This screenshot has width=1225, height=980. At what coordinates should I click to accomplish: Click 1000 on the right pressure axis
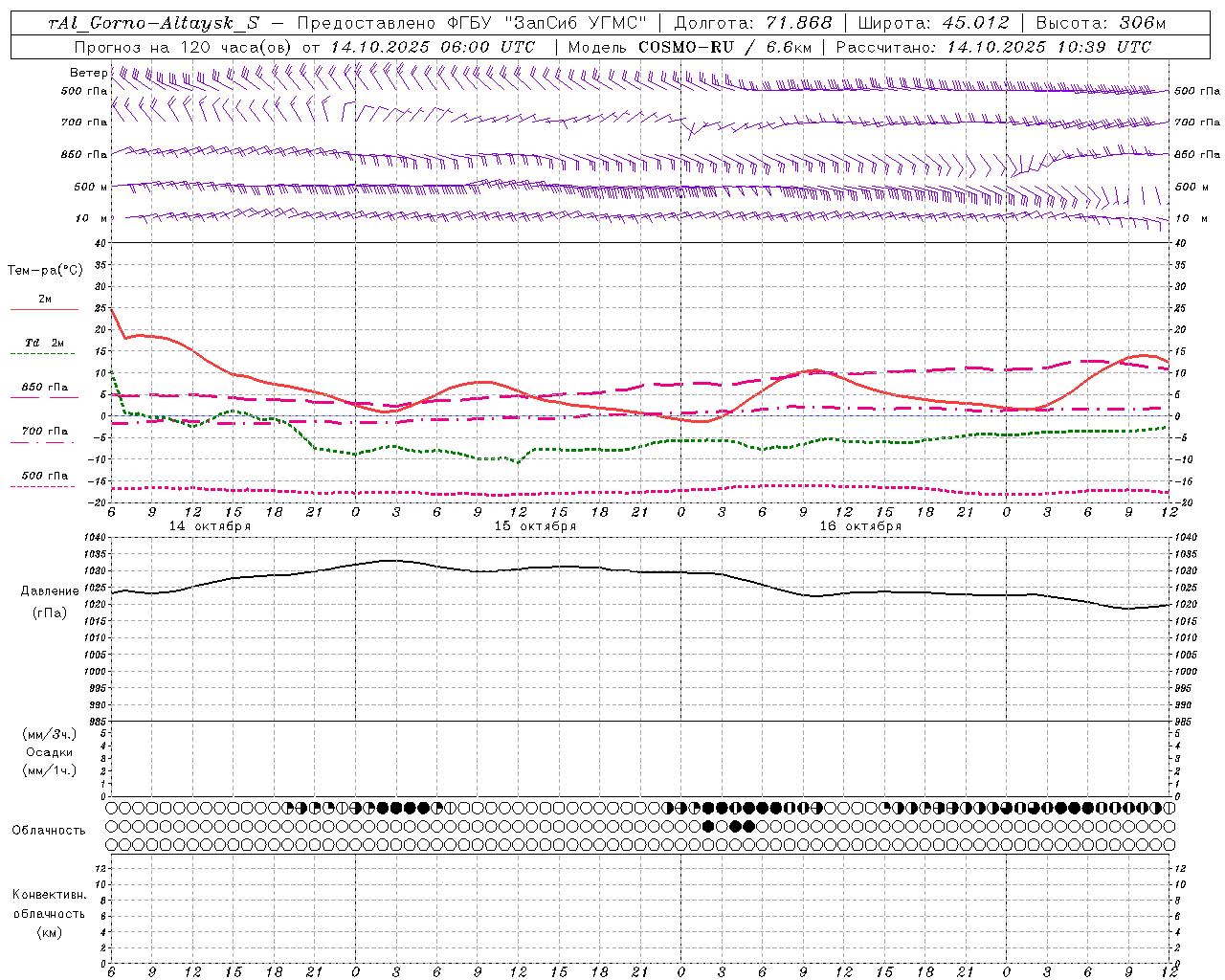click(1186, 672)
